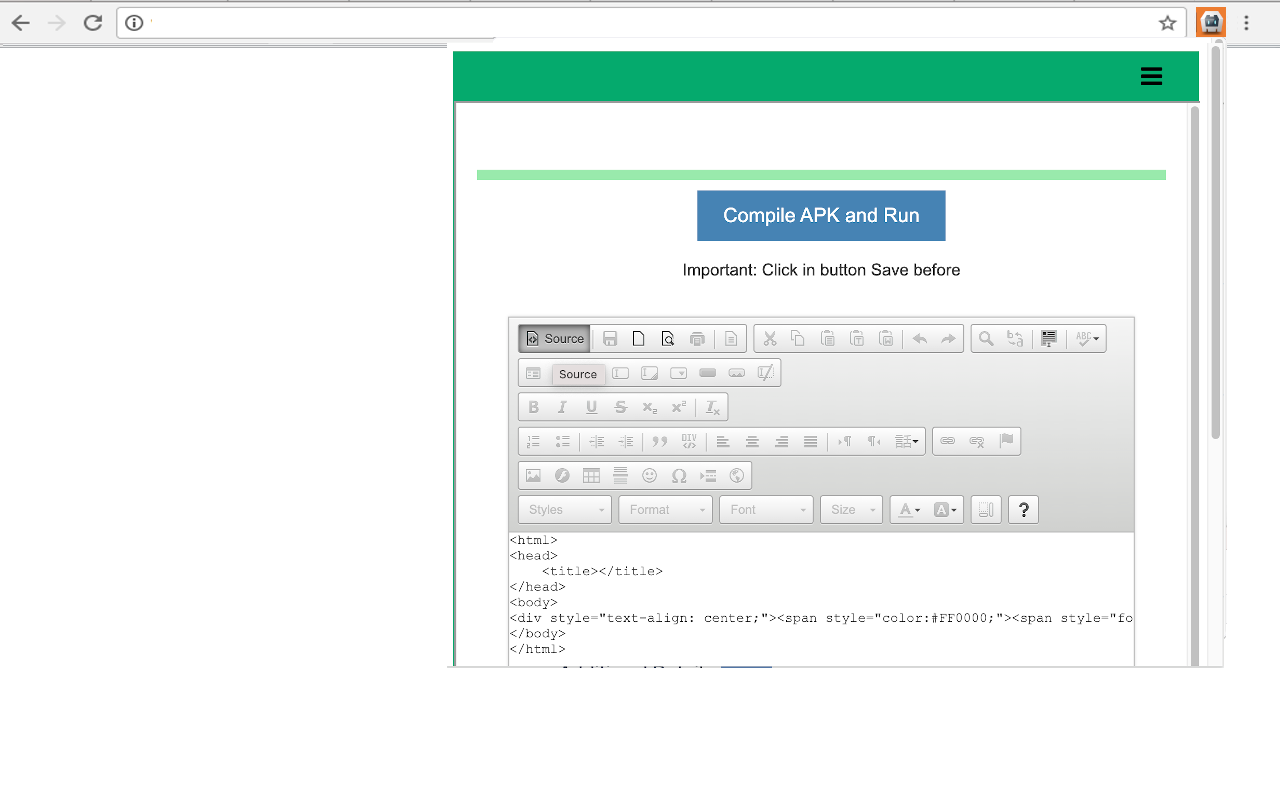Viewport: 1280px width, 800px height.
Task: Click Insert Horizontal Line icon
Action: coord(621,476)
